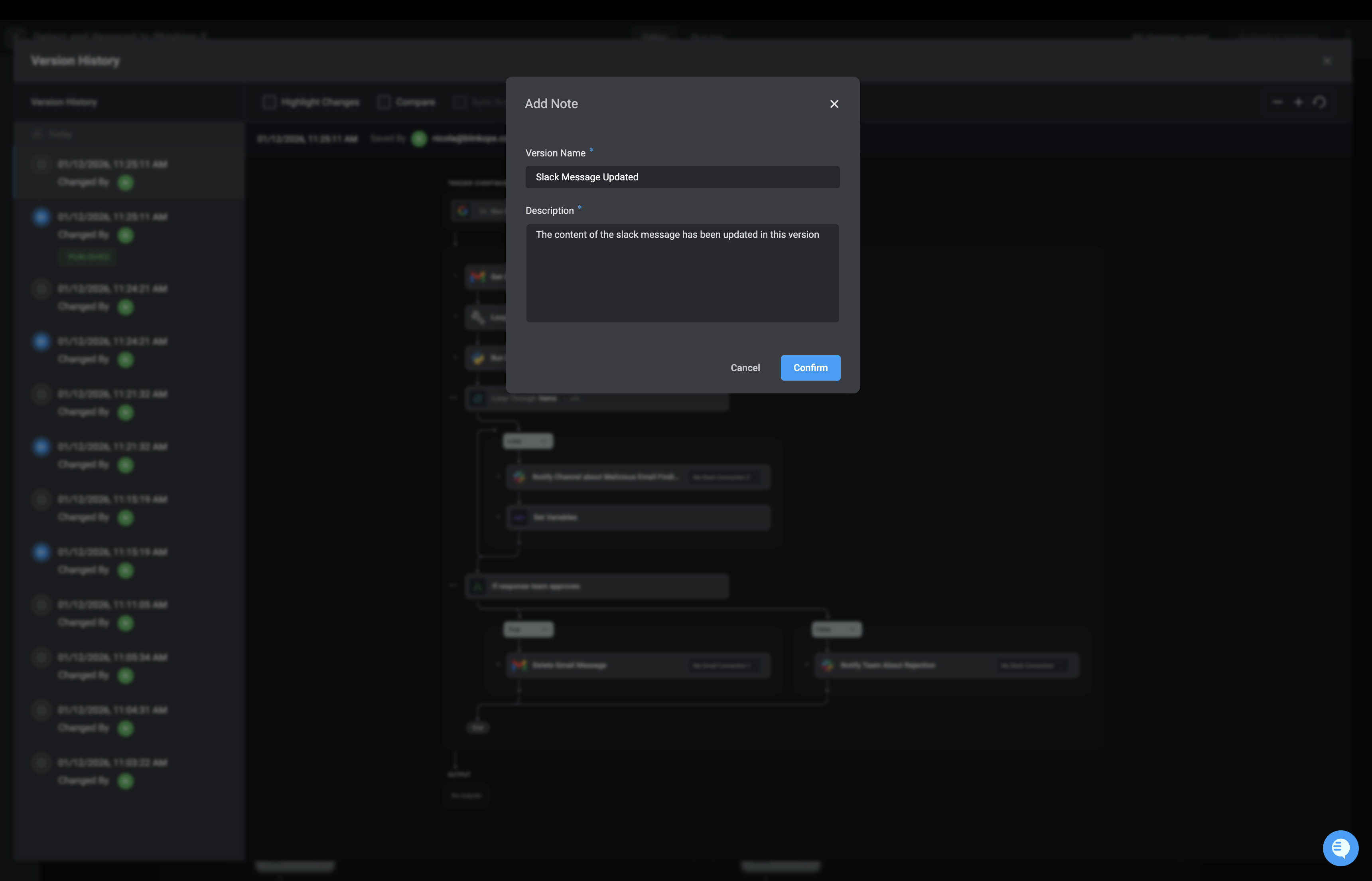Tick the Compare checkbox
1372x881 pixels.
click(384, 103)
